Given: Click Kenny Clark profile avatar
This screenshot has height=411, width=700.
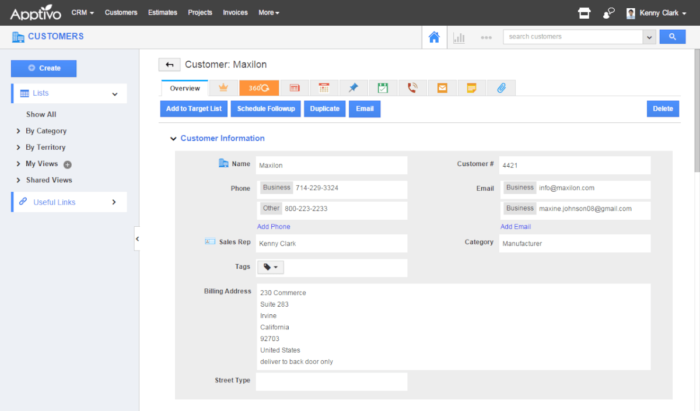Looking at the screenshot, I should click(630, 13).
